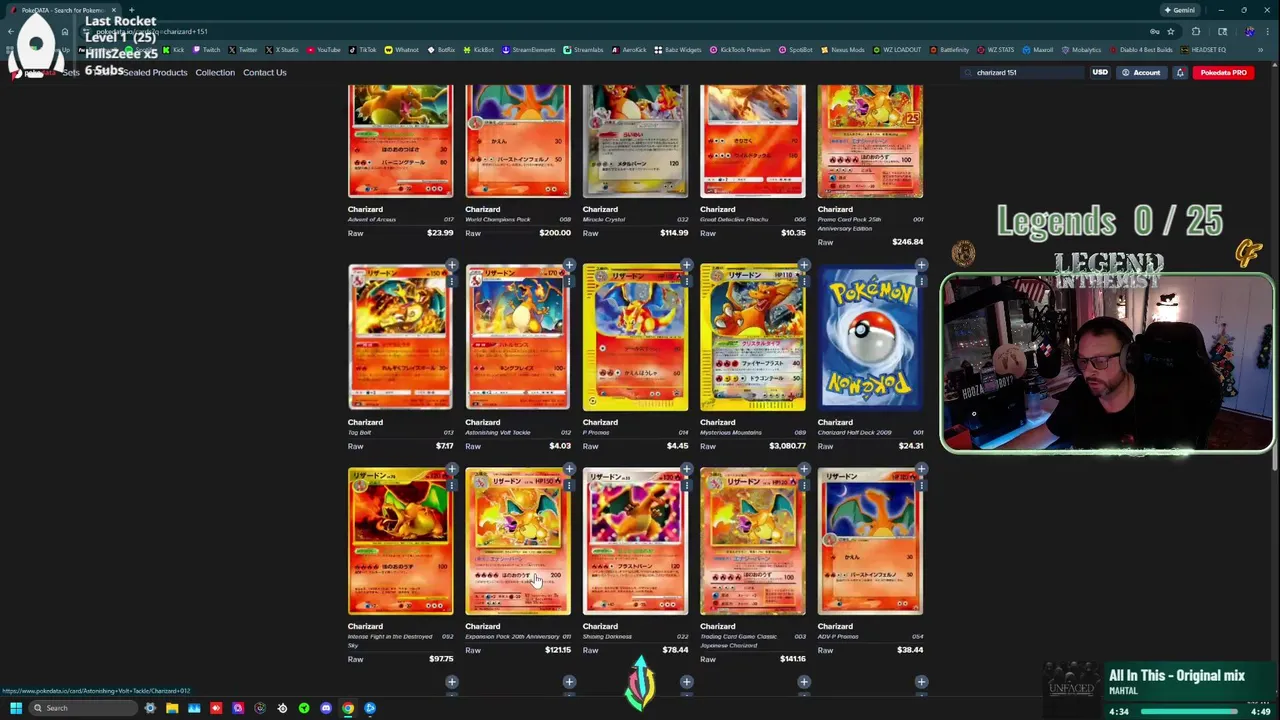The height and width of the screenshot is (720, 1280).
Task: Switch to Chrome on the taskbar
Action: coord(348,708)
